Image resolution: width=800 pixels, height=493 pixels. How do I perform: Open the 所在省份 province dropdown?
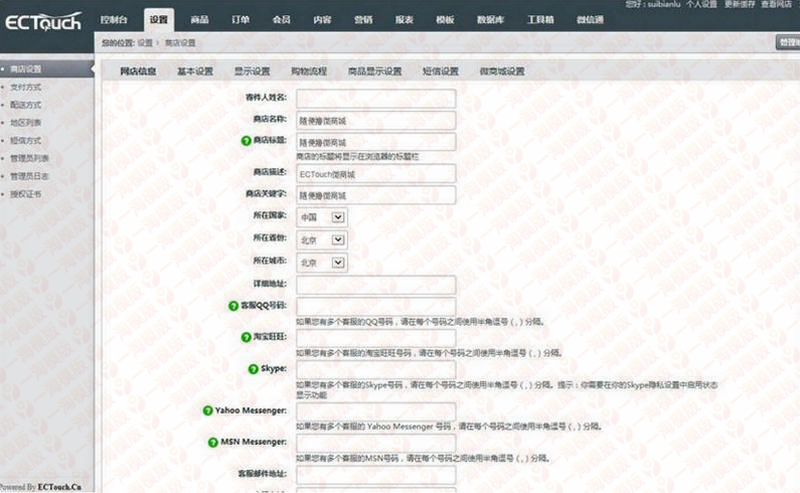322,240
